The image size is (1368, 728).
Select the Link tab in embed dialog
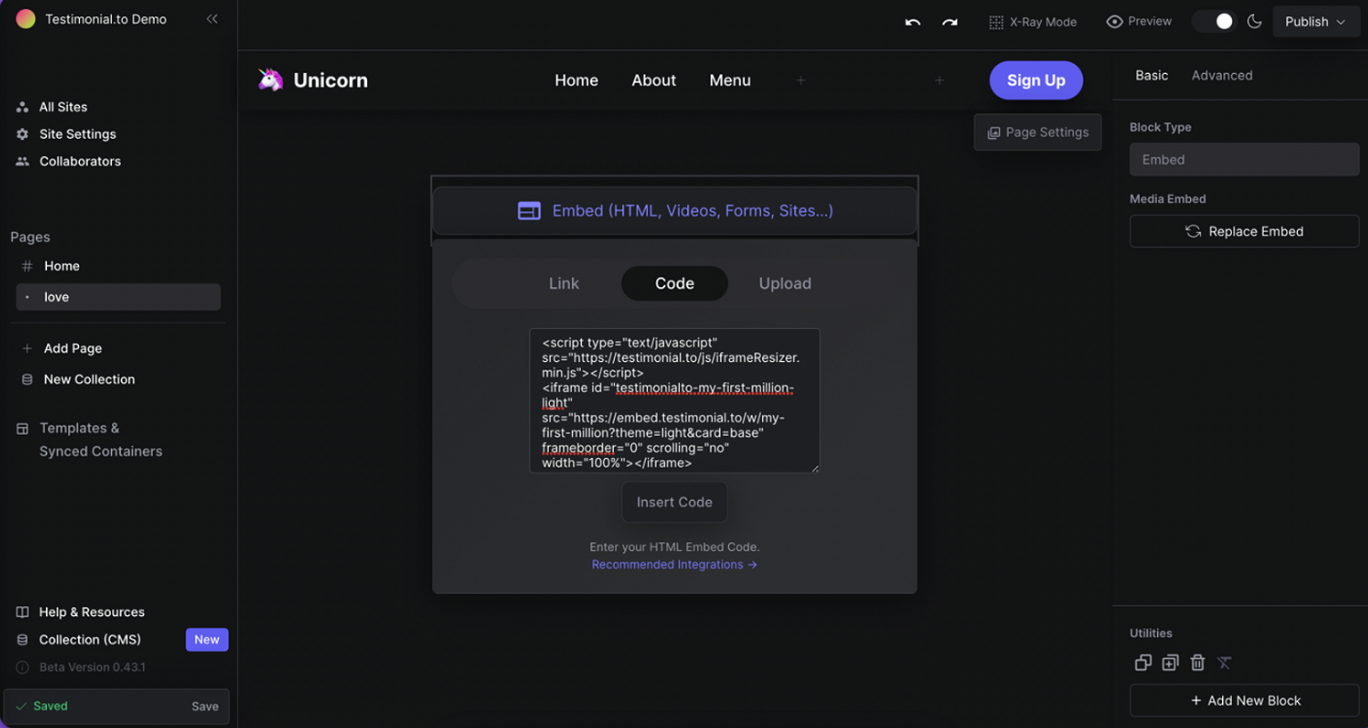tap(564, 283)
